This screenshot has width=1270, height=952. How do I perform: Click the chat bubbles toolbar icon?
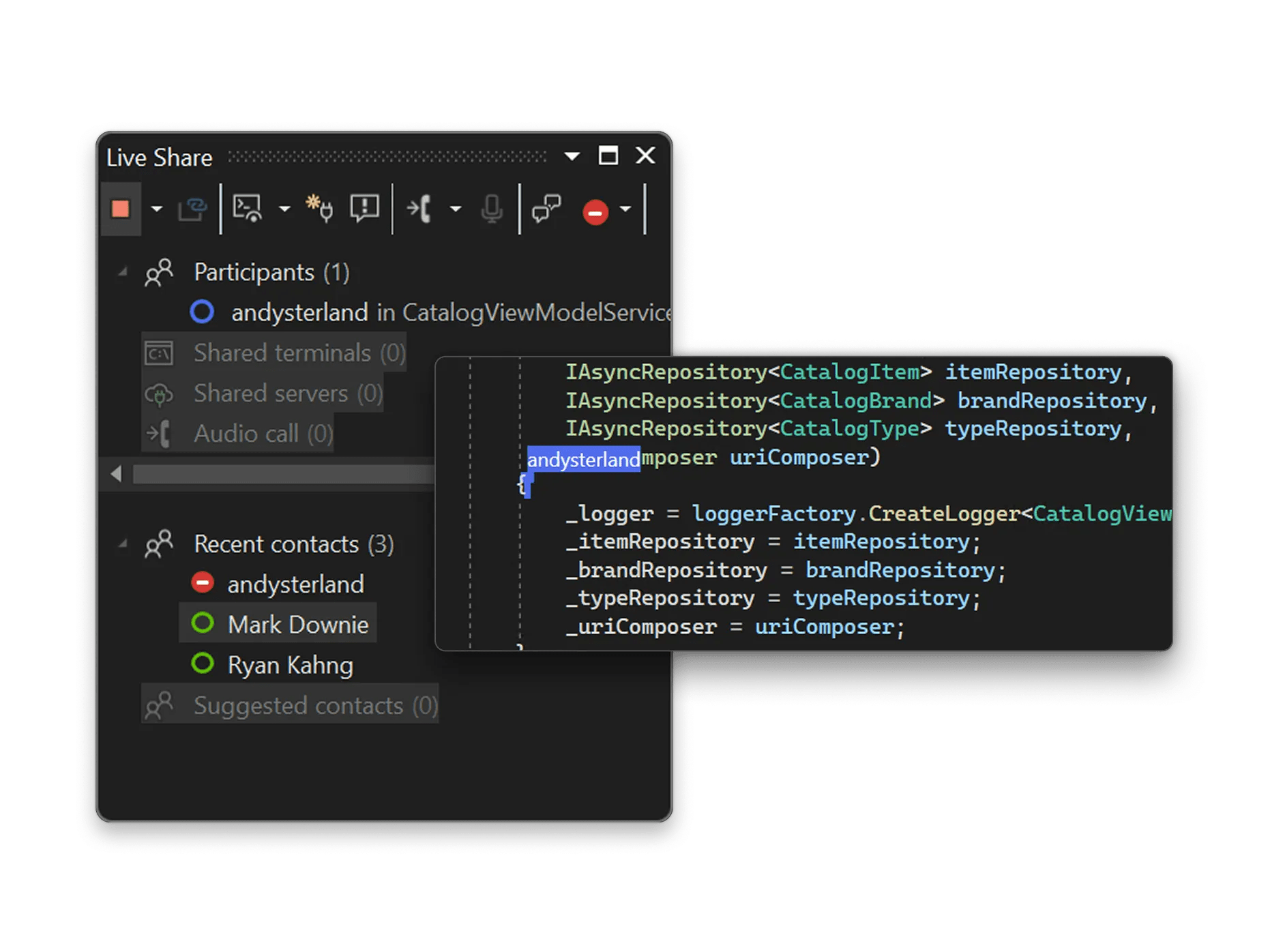point(546,209)
